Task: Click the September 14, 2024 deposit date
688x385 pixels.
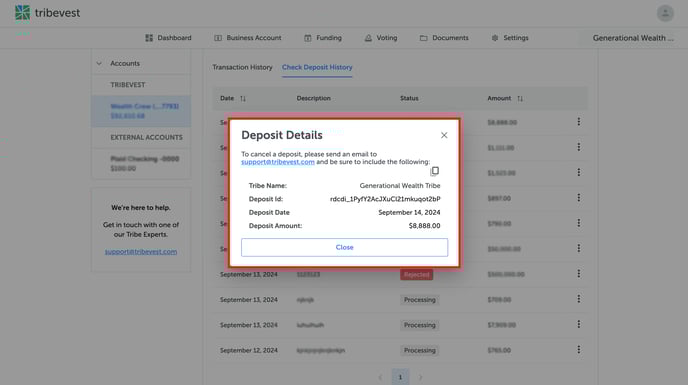Action: [x=409, y=212]
